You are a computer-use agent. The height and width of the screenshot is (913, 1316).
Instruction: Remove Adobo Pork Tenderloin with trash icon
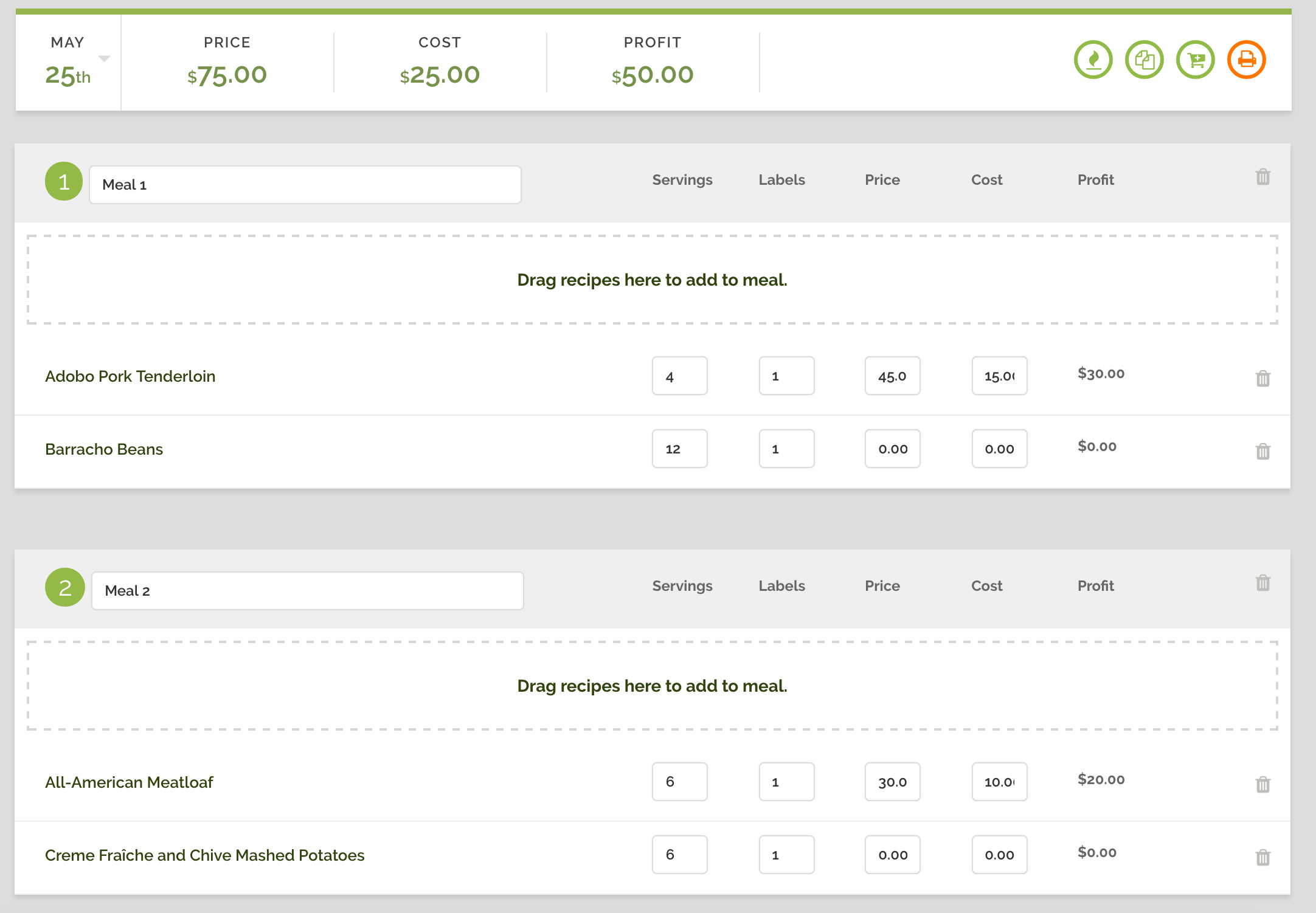tap(1262, 378)
